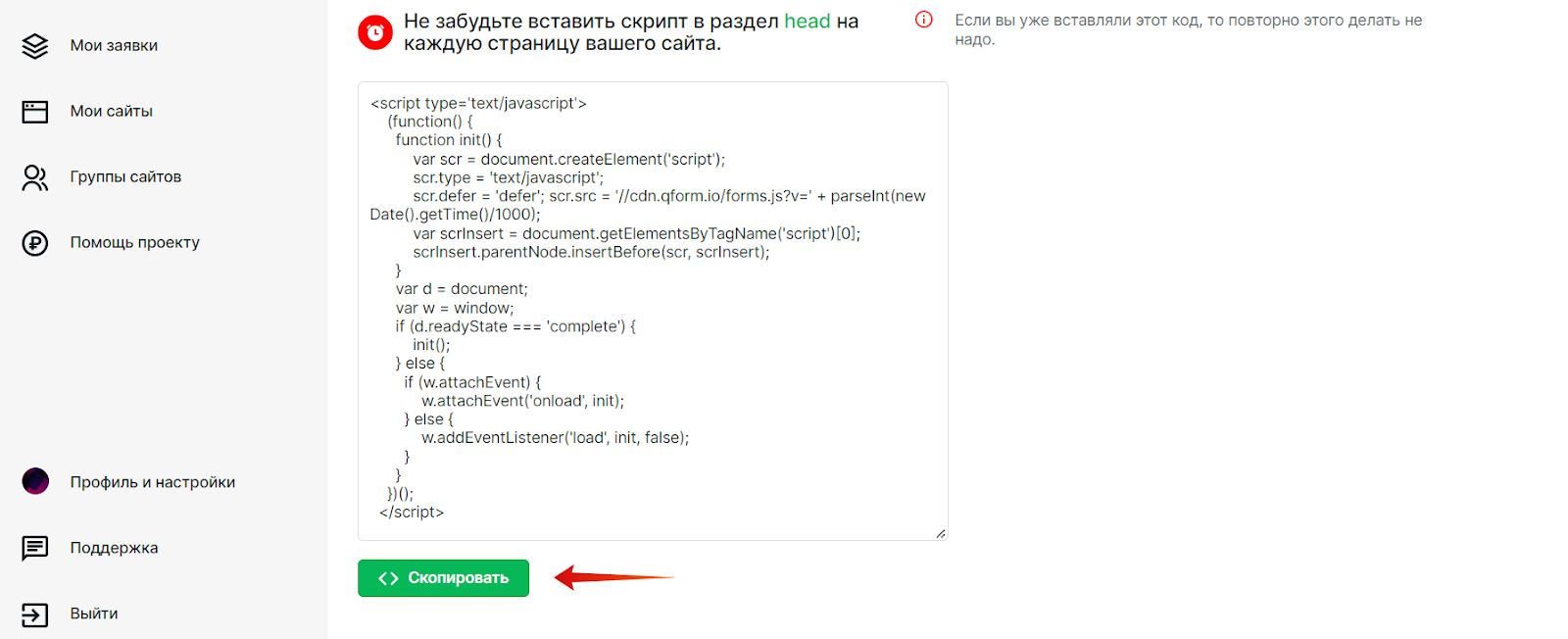Click inside the script code textarea
Image resolution: width=1568 pixels, height=639 pixels.
(x=653, y=311)
